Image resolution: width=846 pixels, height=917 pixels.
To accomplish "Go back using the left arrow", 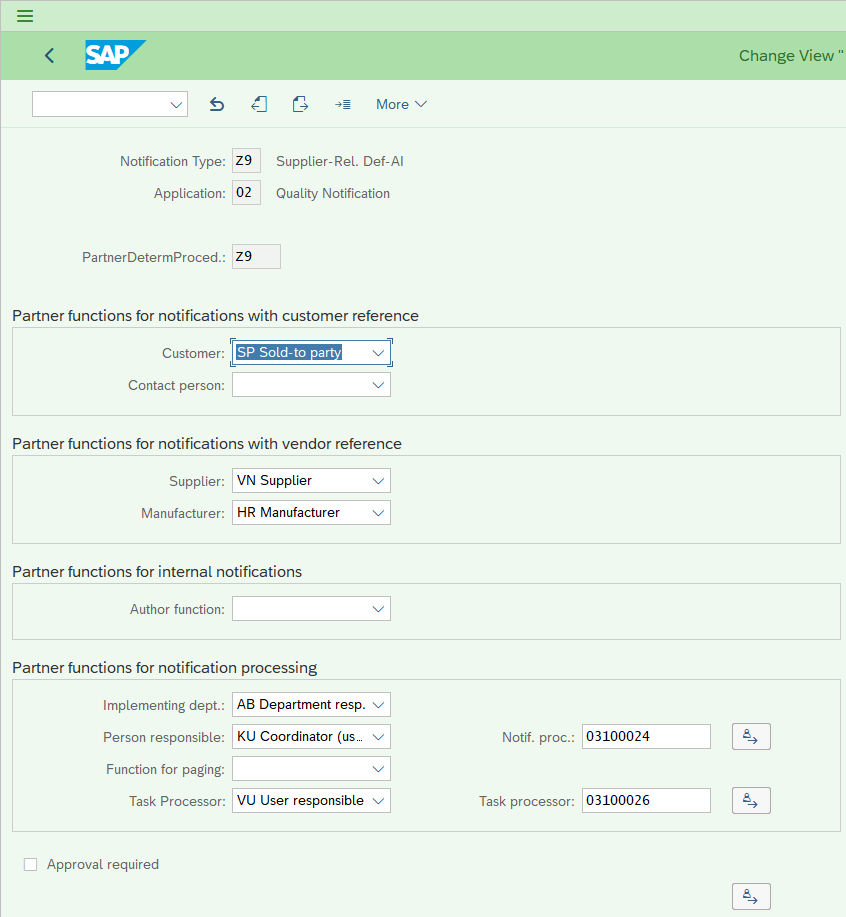I will [x=50, y=56].
